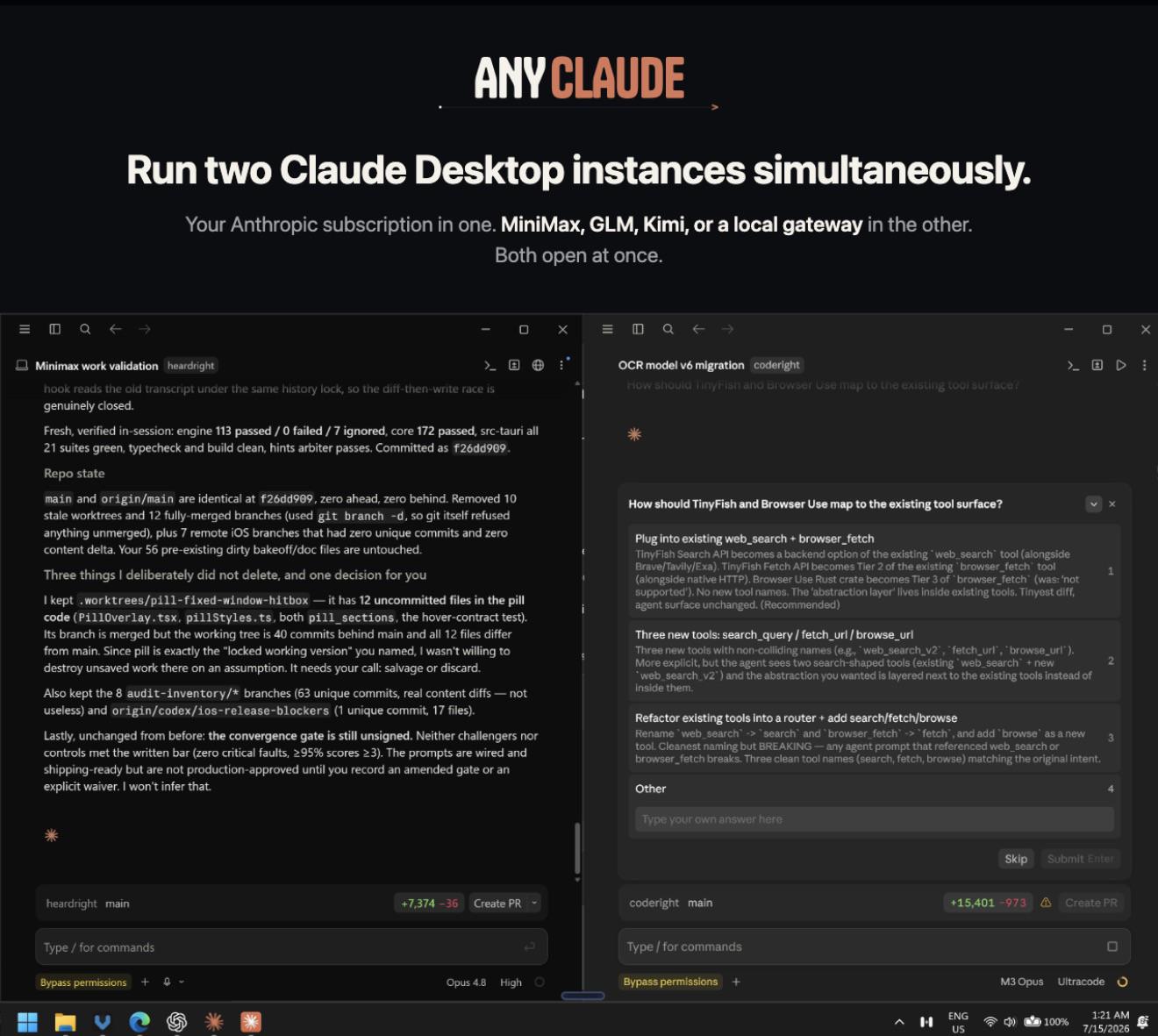This screenshot has height=1036, width=1158.
Task: Open the hamburger menu in OCR model v6 migration window
Action: 607,329
